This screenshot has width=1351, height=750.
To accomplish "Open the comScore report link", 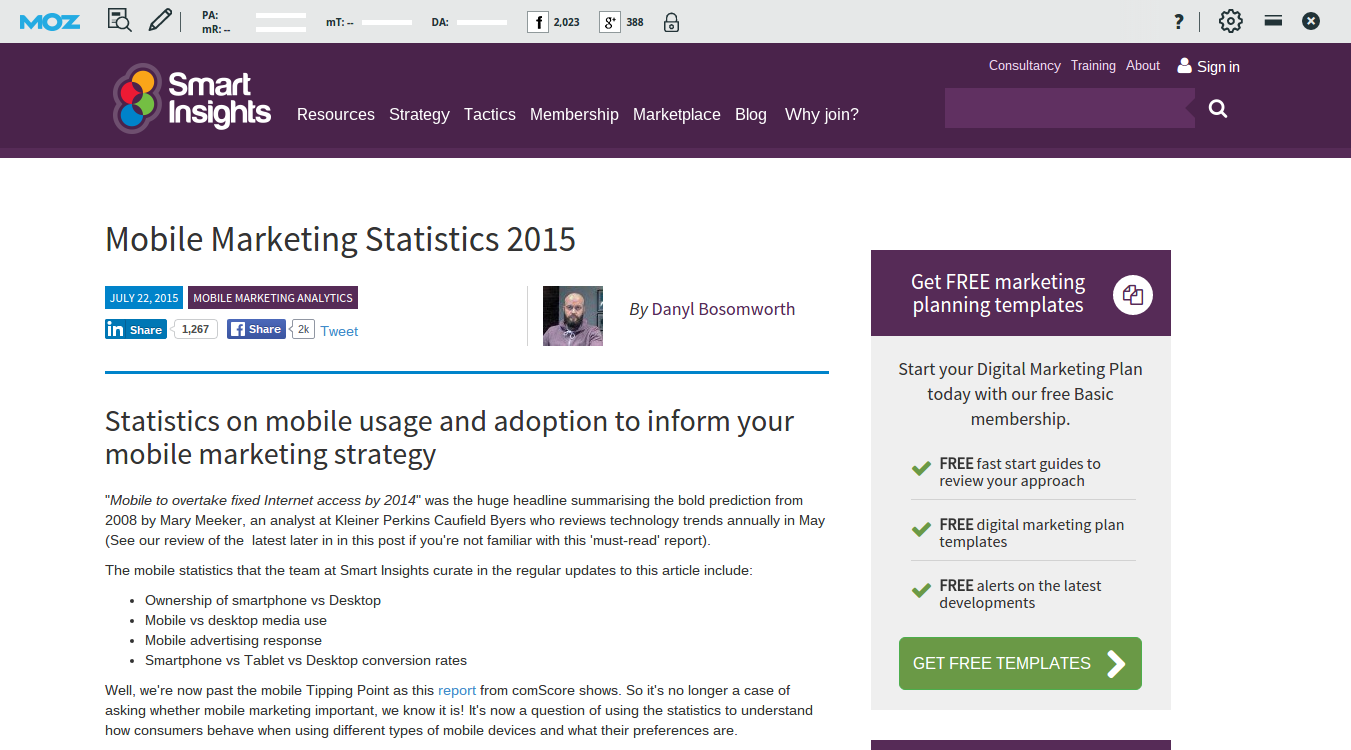I will (x=457, y=690).
